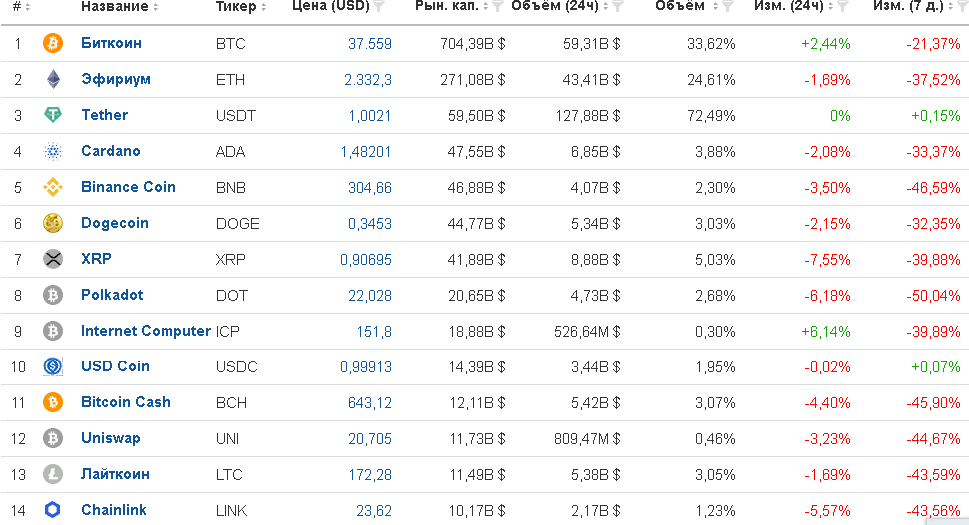Select ticker text DOGE
Image resolution: width=969 pixels, height=525 pixels.
pyautogui.click(x=237, y=224)
